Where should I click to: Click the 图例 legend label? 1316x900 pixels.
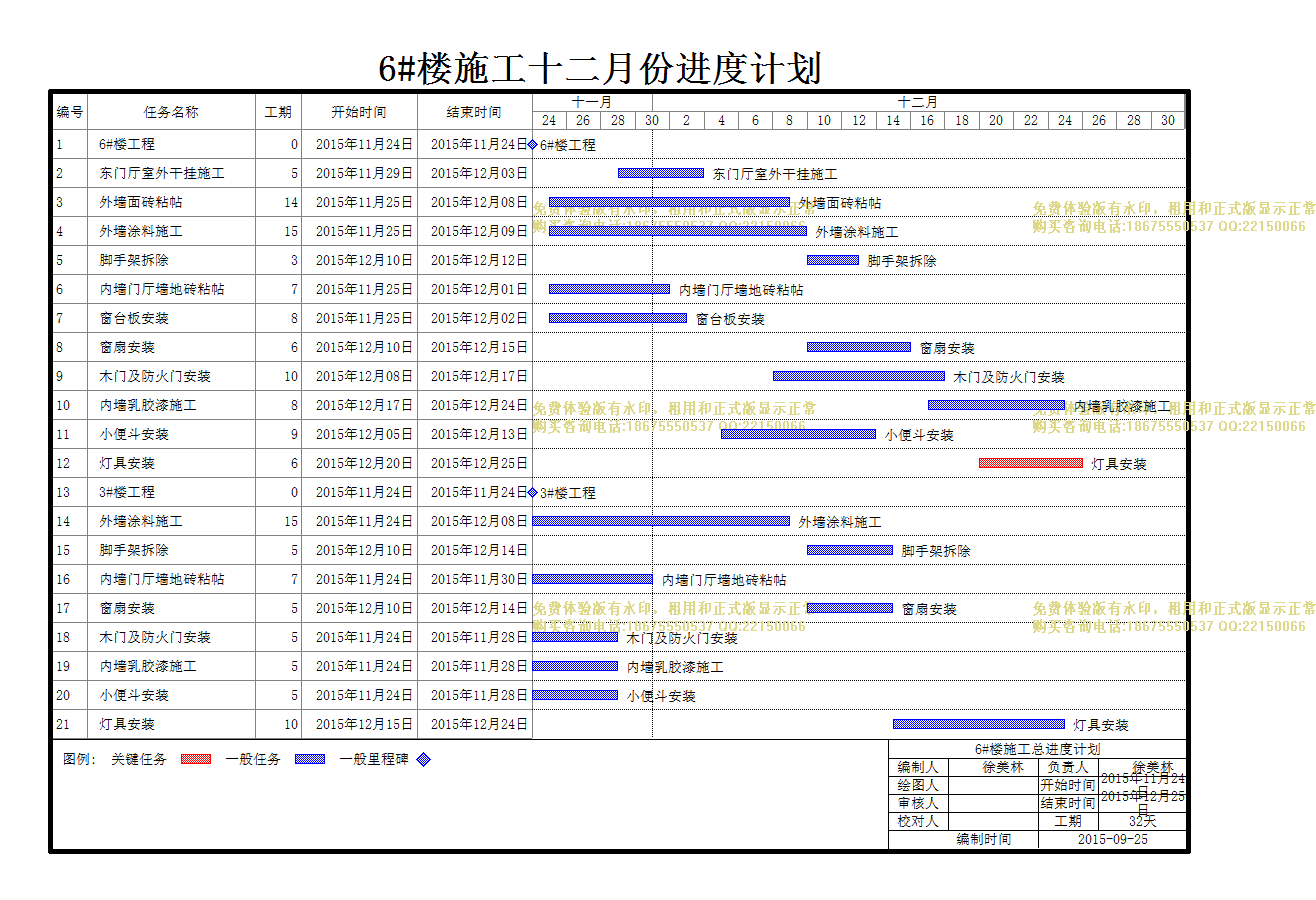(78, 759)
